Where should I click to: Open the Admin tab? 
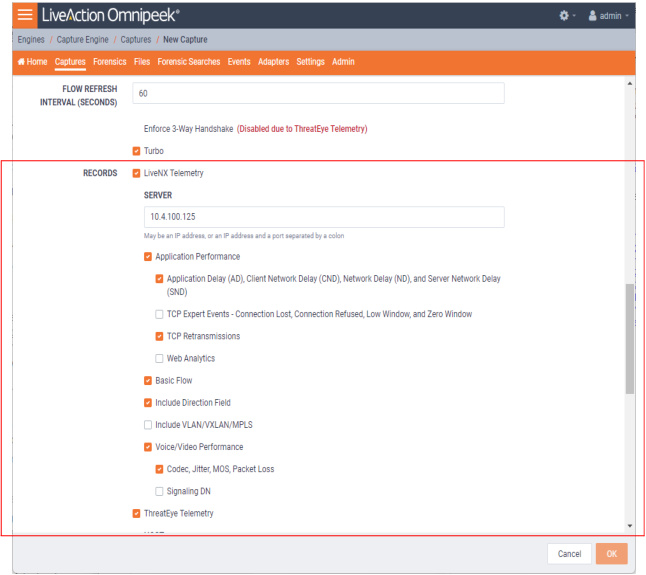click(343, 62)
